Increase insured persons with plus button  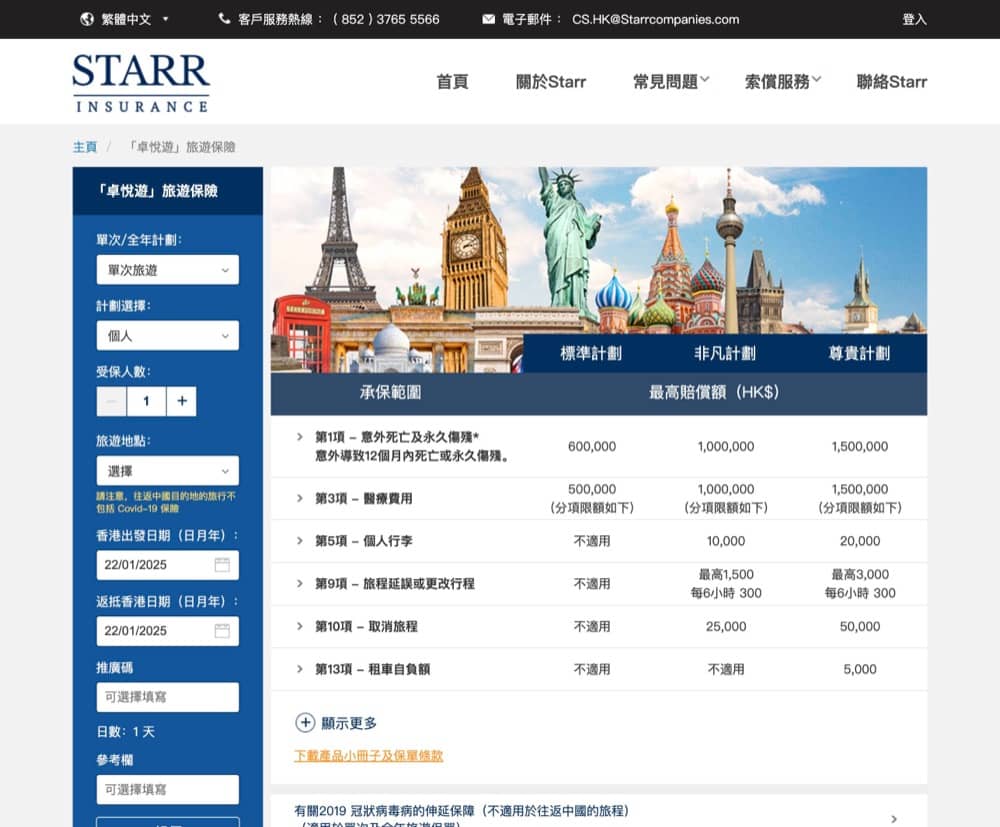182,401
